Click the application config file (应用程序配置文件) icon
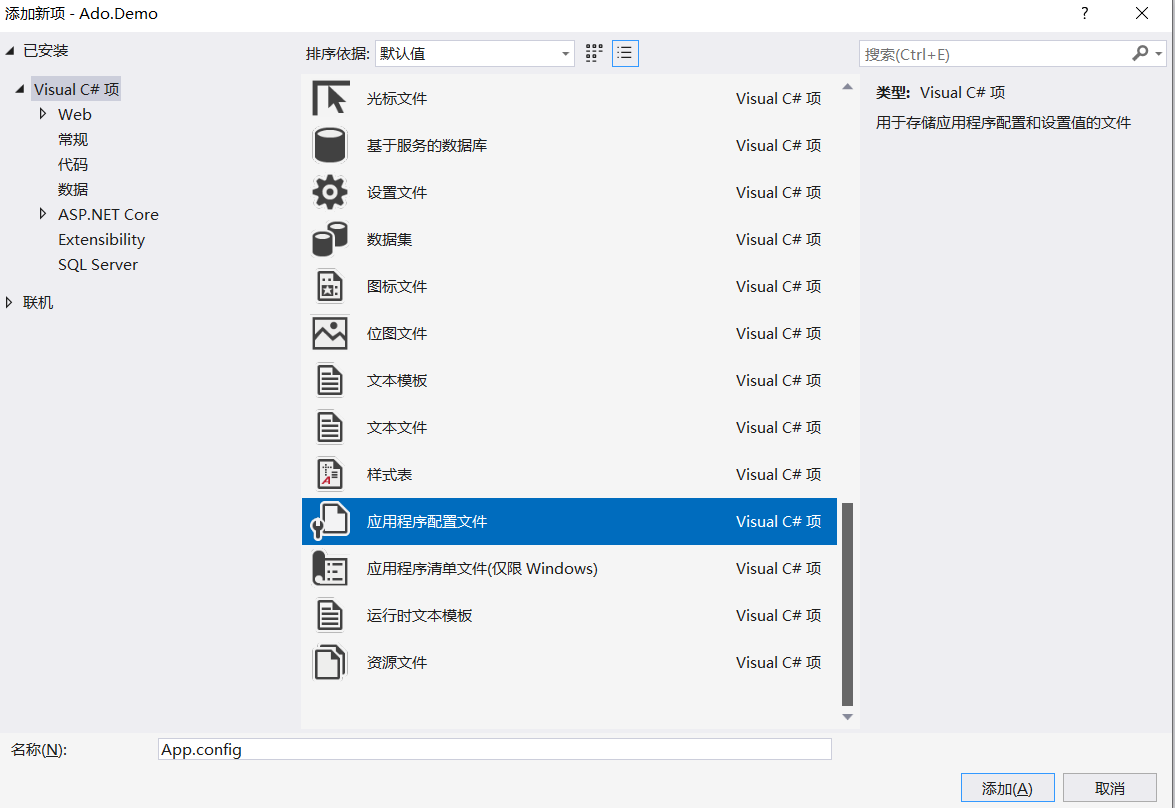The image size is (1175, 808). point(330,522)
